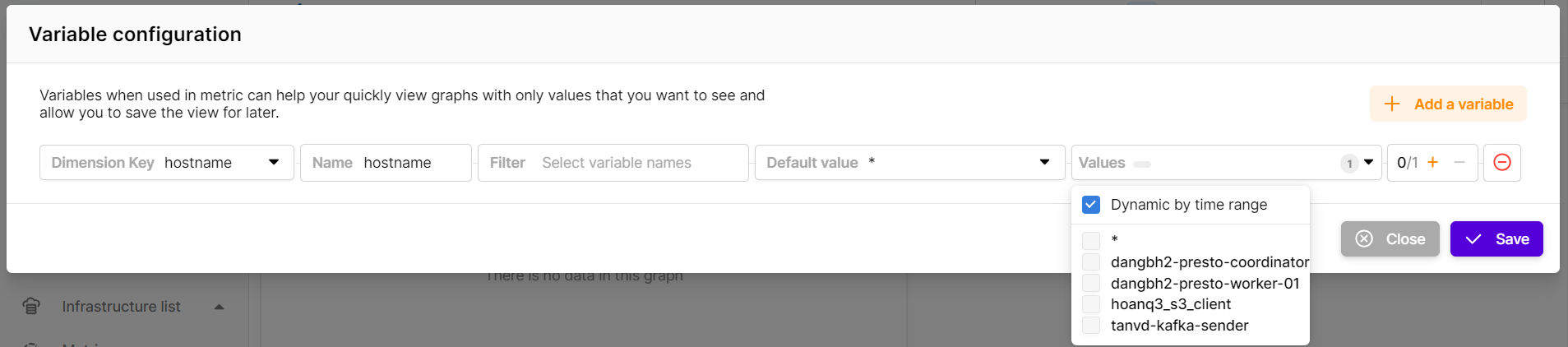Click the checkmark icon on Save button
Image resolution: width=1568 pixels, height=347 pixels.
pyautogui.click(x=1473, y=239)
